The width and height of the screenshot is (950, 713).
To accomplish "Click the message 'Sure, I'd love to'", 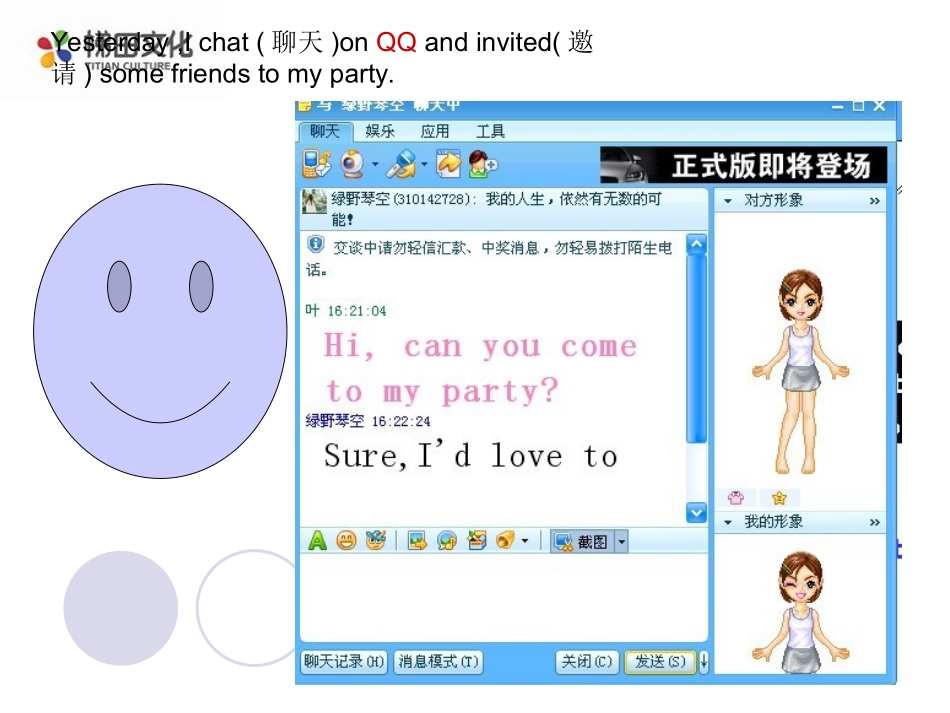I will coord(471,456).
